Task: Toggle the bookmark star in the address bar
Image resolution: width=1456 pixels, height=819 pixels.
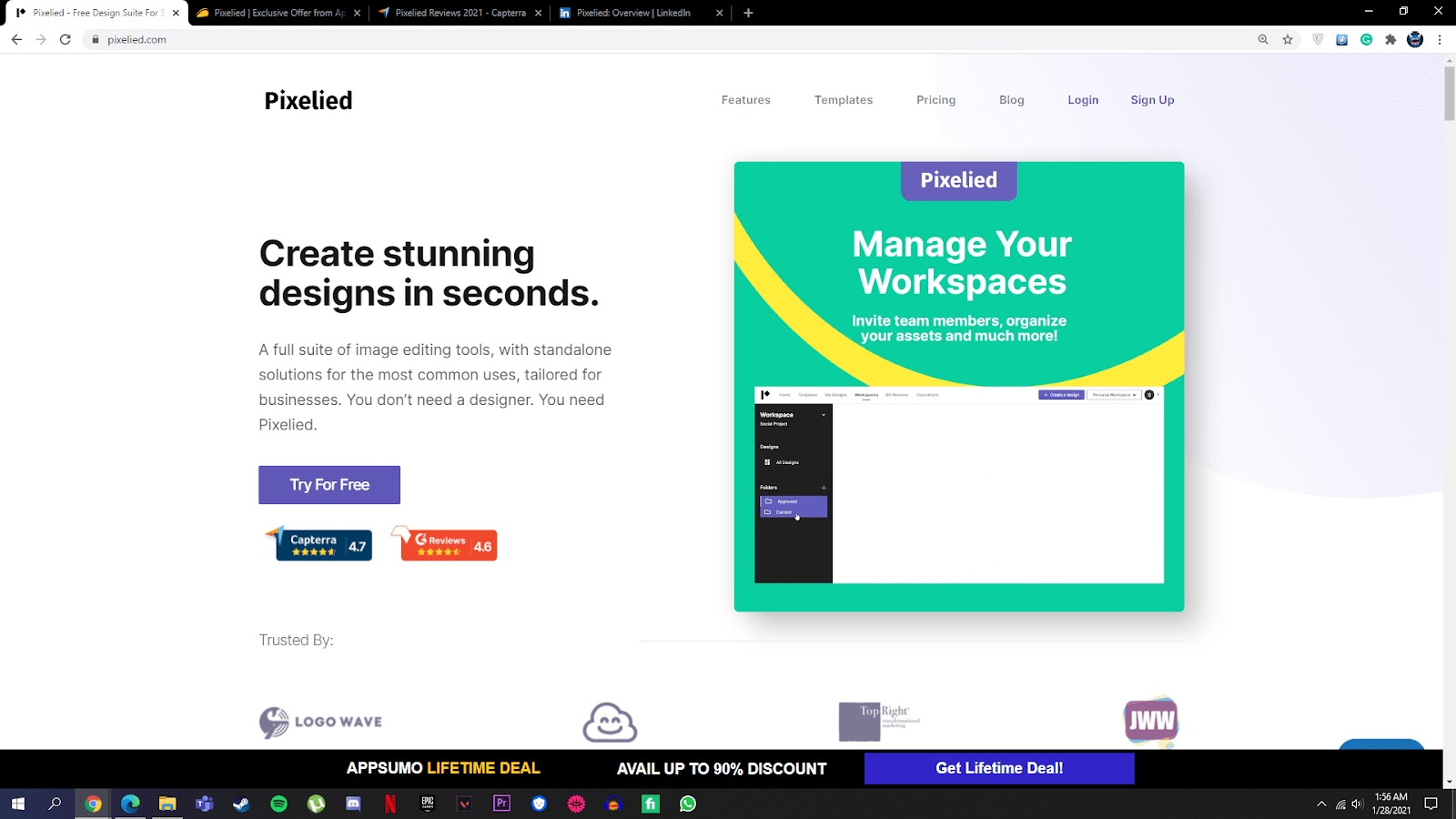Action: point(1287,39)
